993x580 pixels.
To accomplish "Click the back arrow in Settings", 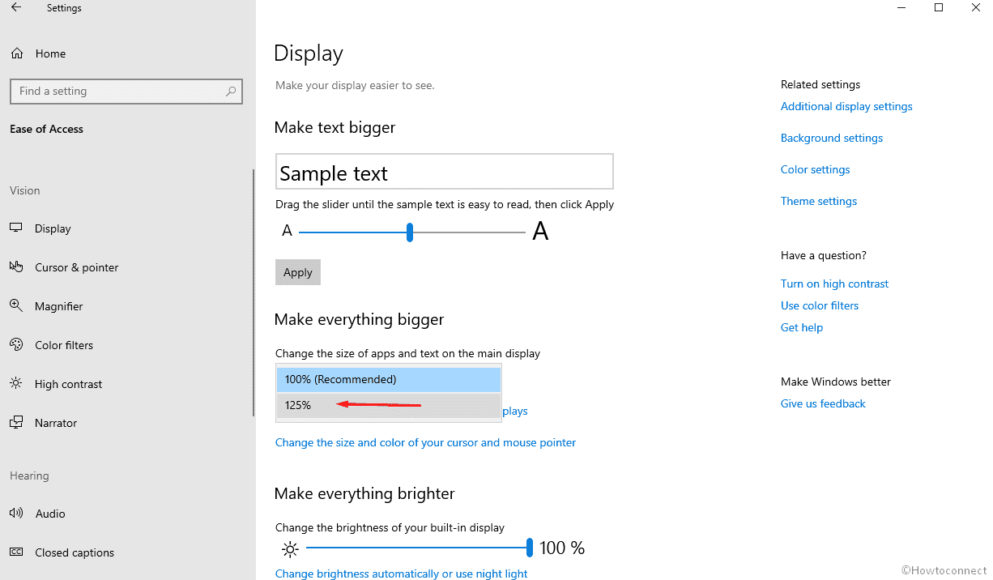I will (16, 8).
